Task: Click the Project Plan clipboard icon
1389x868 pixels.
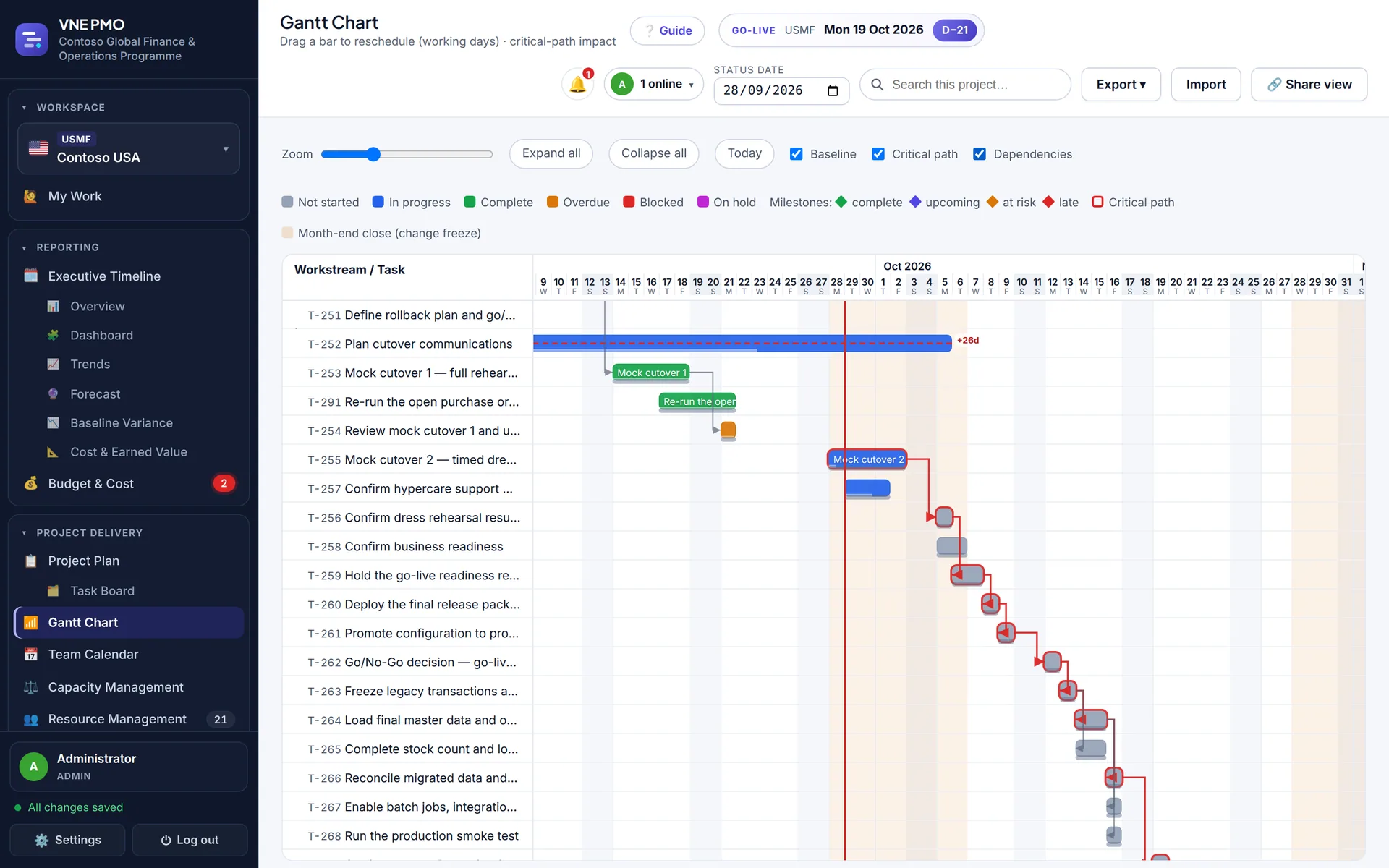Action: coord(30,561)
